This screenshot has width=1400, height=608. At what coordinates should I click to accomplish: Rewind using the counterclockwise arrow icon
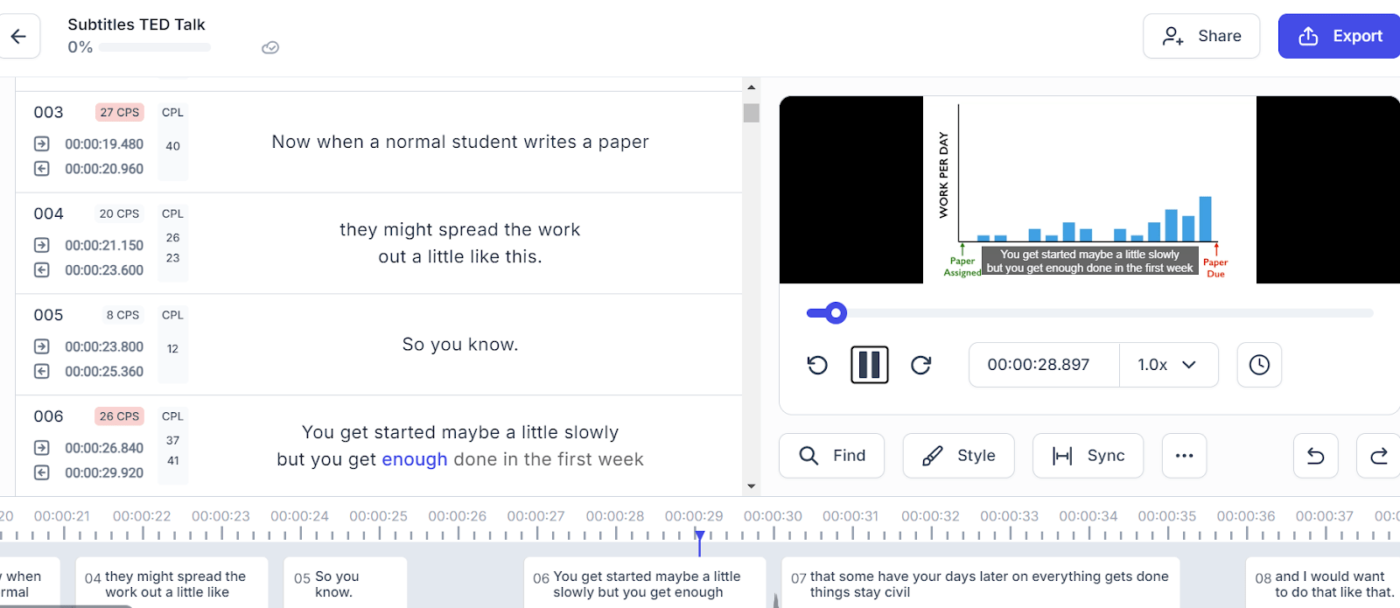point(817,365)
